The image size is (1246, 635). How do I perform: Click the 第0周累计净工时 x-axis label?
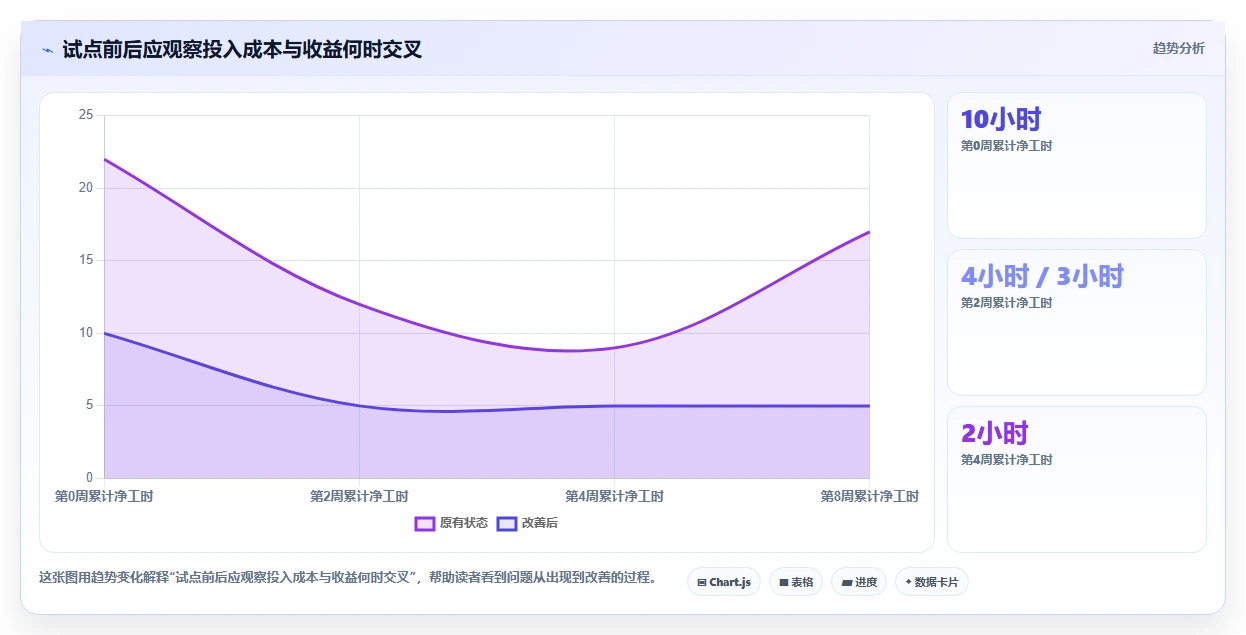(104, 496)
